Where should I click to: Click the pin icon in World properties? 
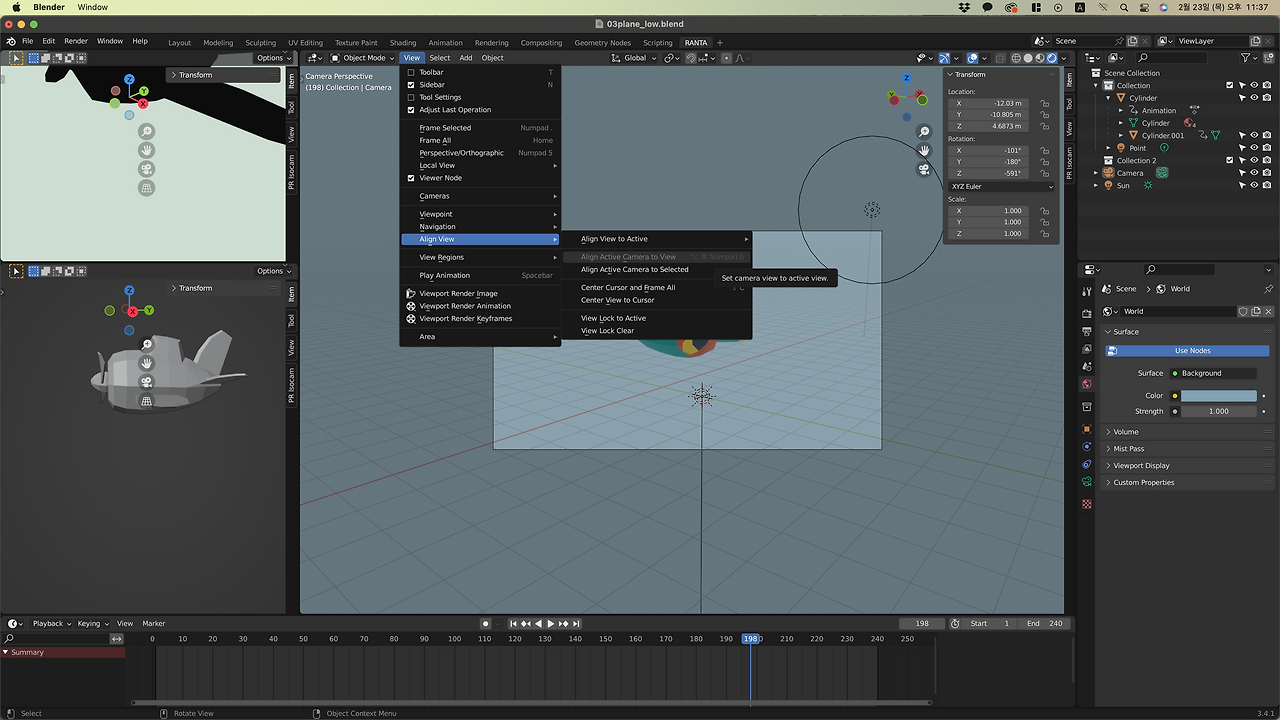click(x=1268, y=289)
